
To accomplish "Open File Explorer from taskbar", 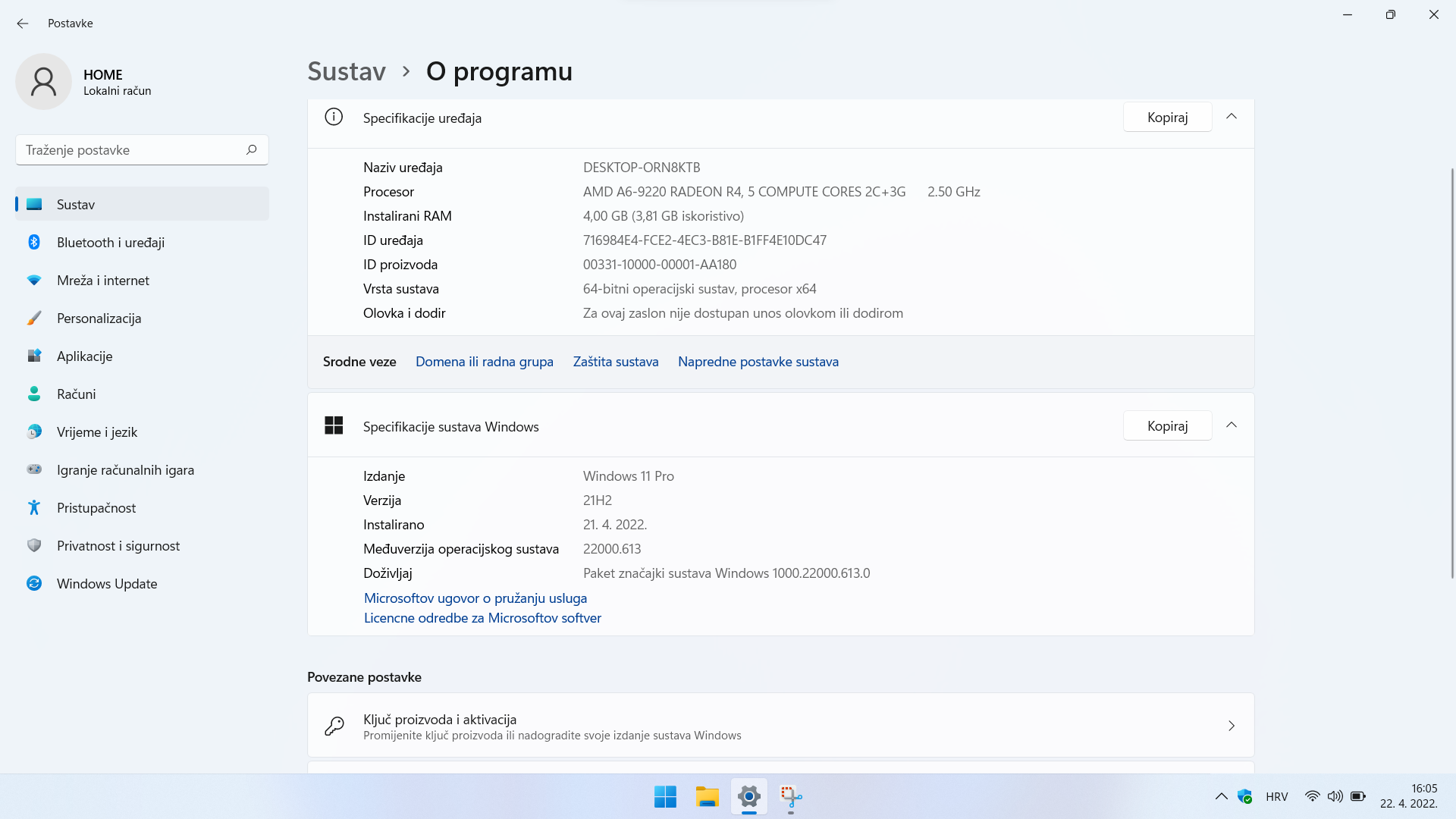I will 707,796.
